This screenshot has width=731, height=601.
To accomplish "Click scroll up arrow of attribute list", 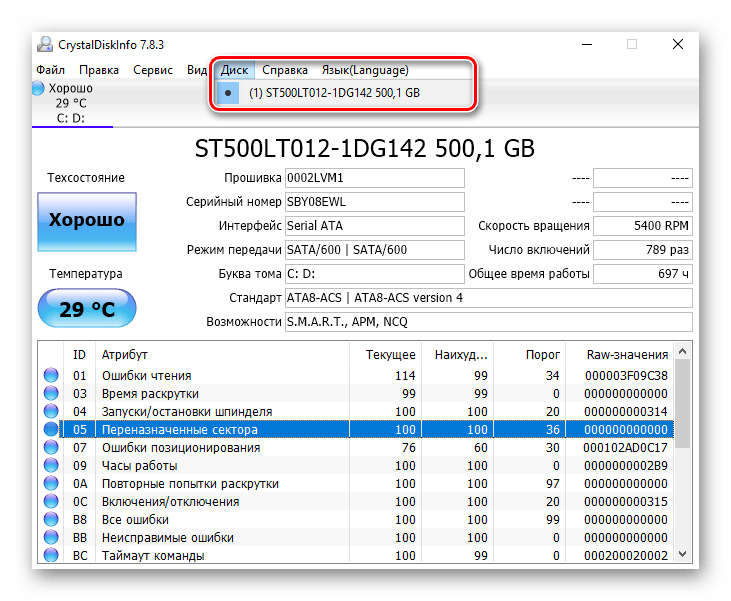I will coord(683,351).
